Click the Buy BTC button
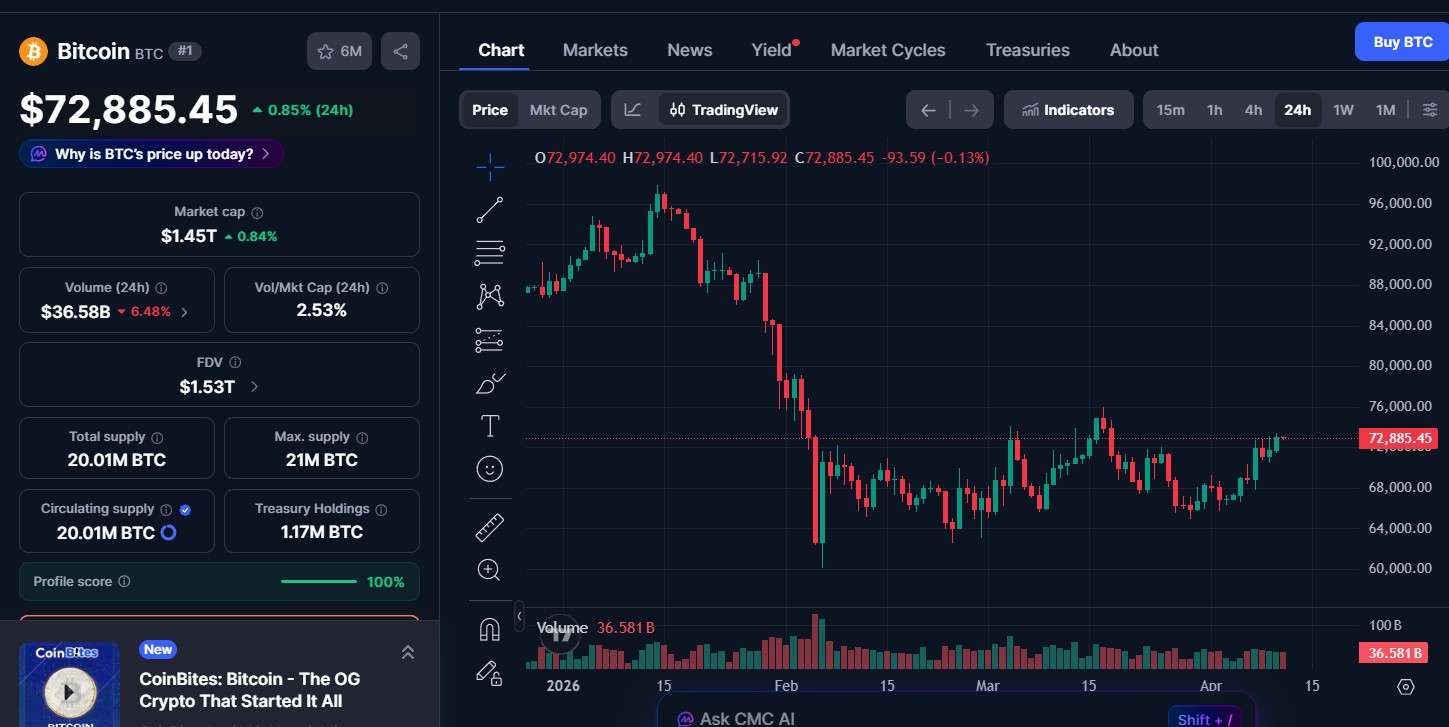The image size is (1449, 727). (1401, 41)
